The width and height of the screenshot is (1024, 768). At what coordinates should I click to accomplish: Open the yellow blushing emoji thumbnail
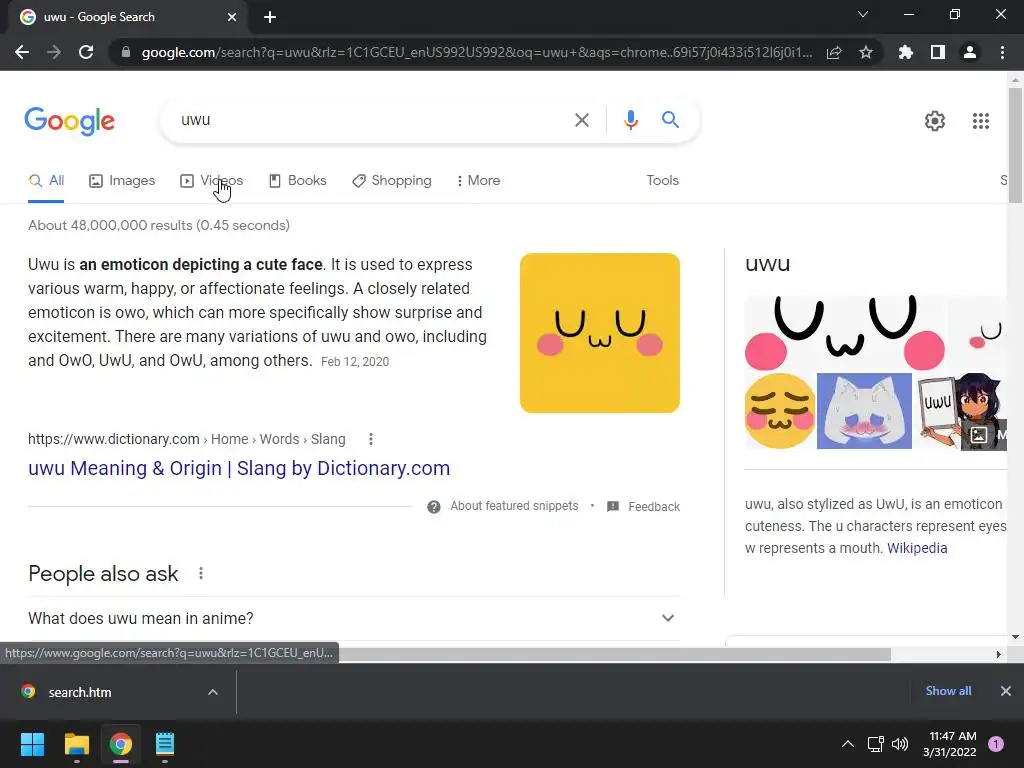[780, 411]
